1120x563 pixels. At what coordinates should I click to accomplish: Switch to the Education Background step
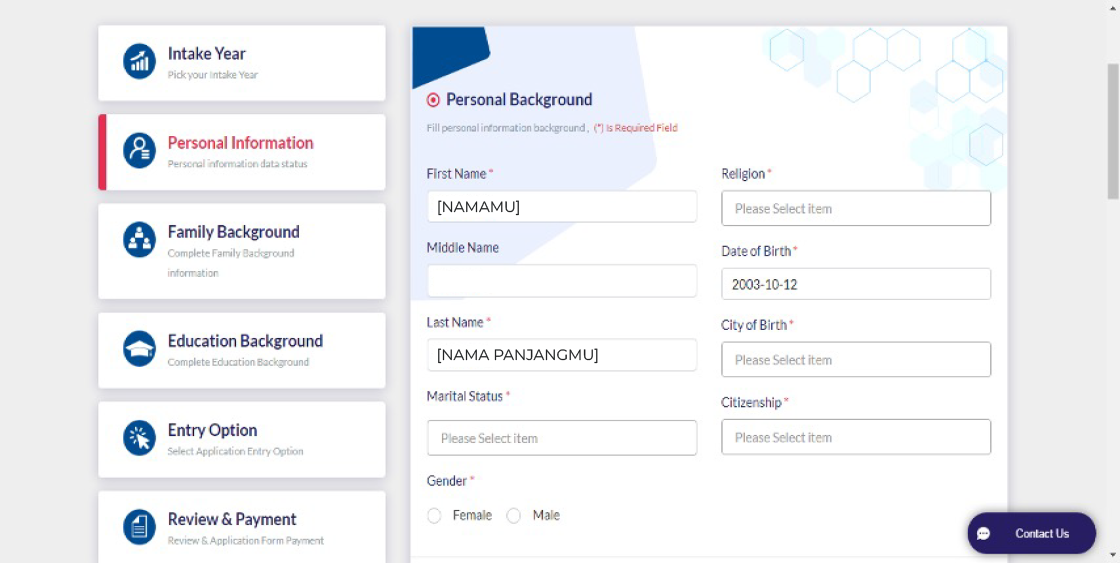[245, 341]
